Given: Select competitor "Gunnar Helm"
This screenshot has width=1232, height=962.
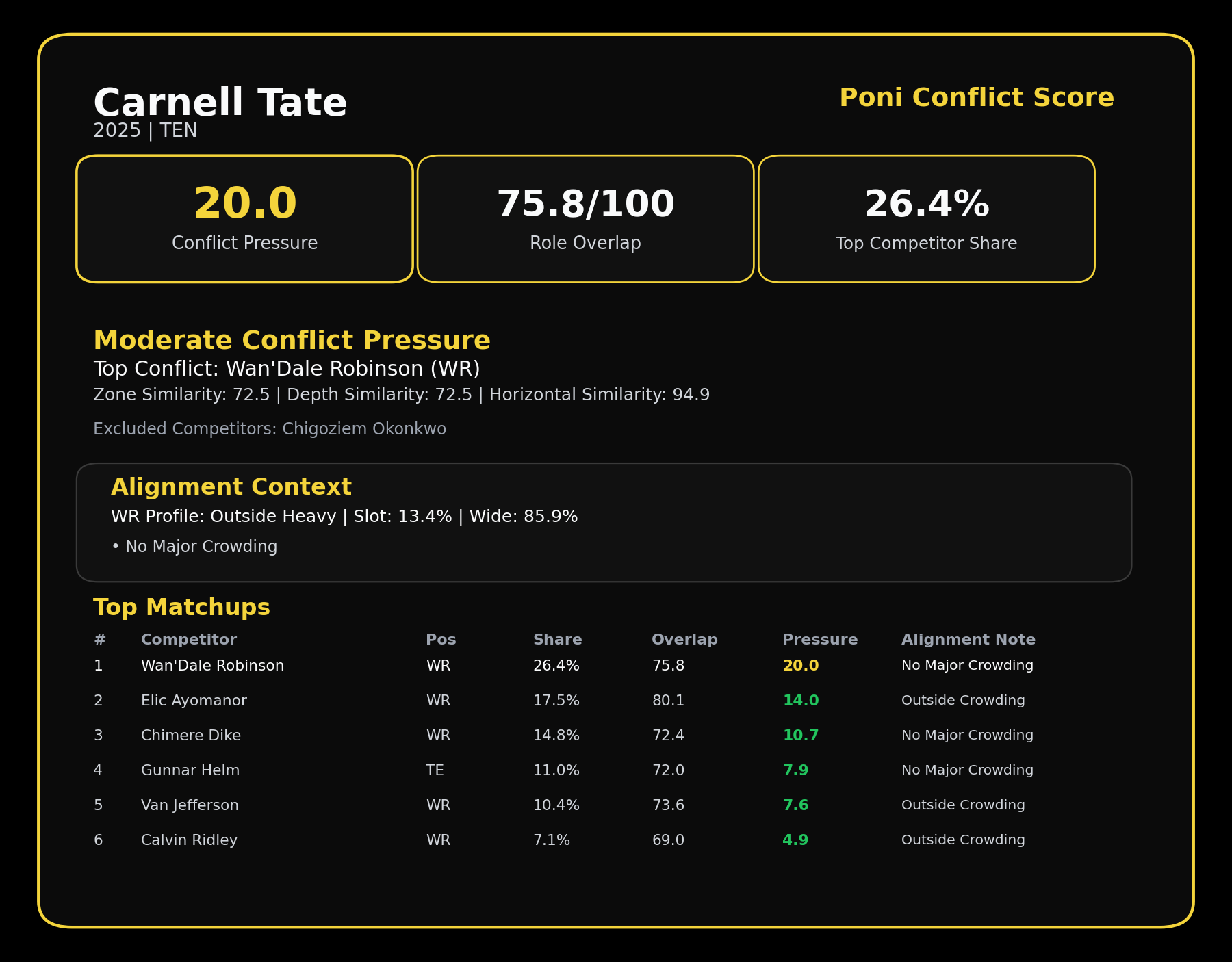Looking at the screenshot, I should [x=190, y=770].
